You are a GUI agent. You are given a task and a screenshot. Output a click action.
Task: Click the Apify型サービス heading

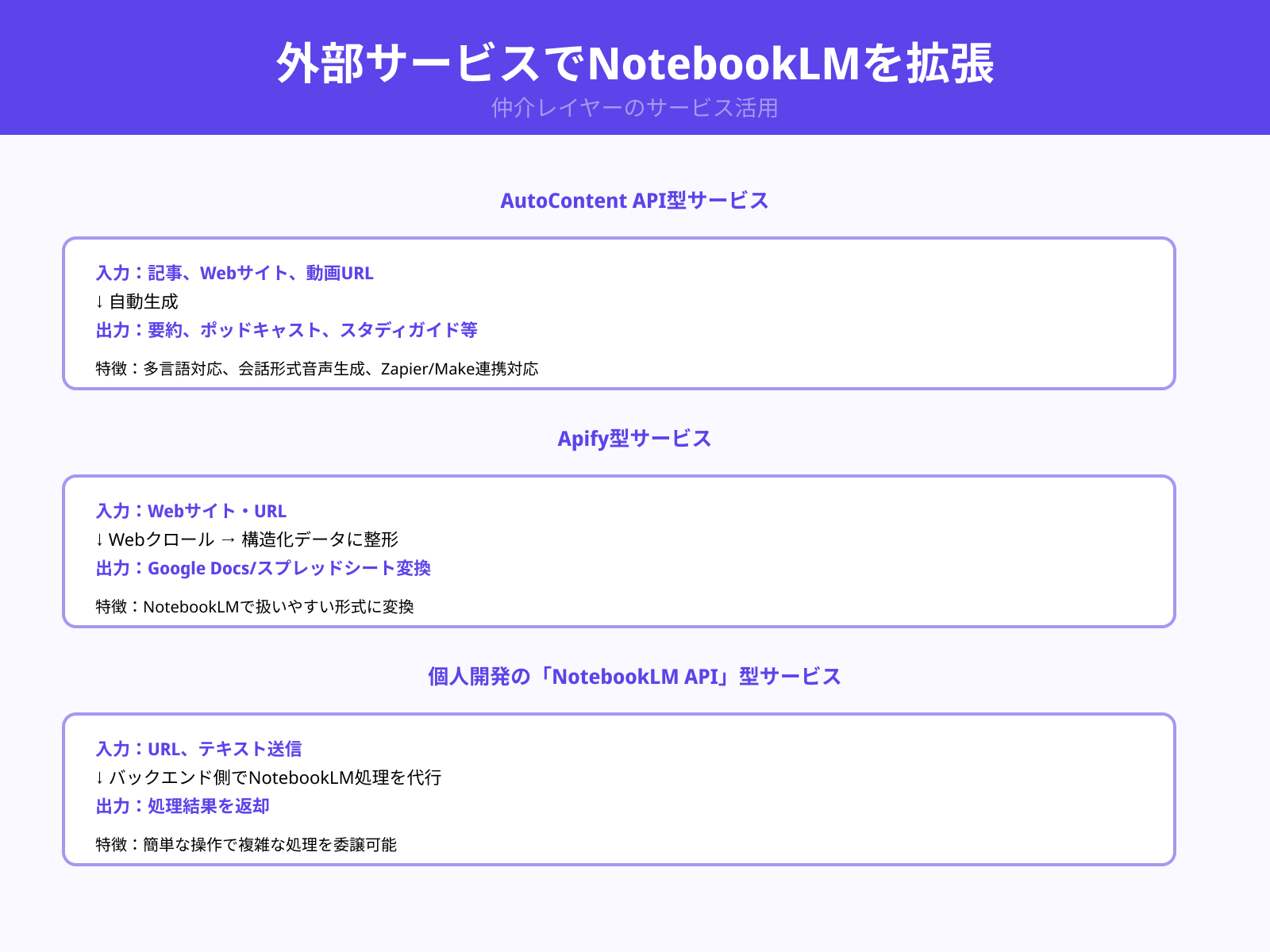tap(635, 437)
